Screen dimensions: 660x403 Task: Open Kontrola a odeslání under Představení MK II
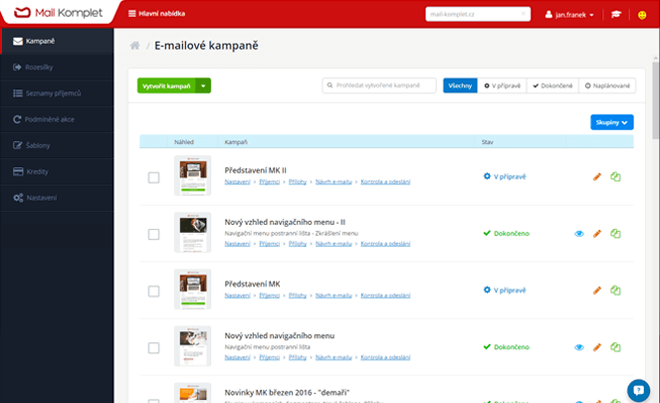[385, 182]
